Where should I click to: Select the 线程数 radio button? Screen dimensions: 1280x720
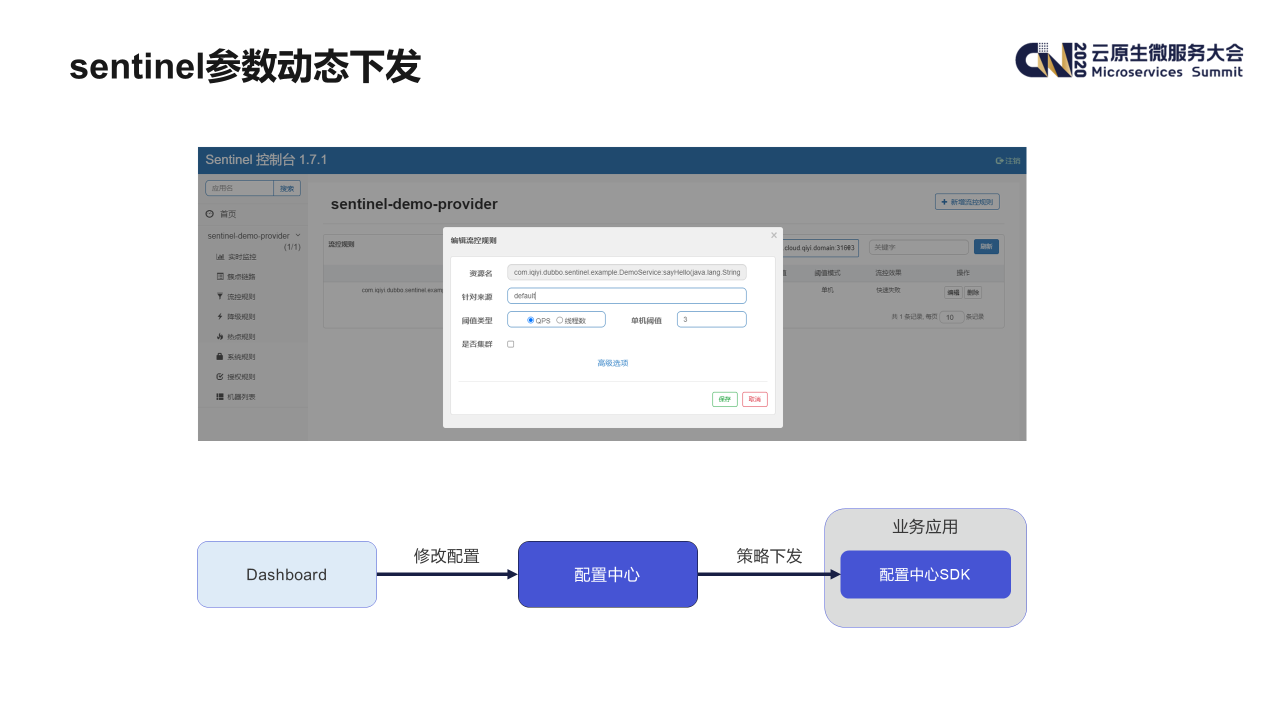[559, 320]
